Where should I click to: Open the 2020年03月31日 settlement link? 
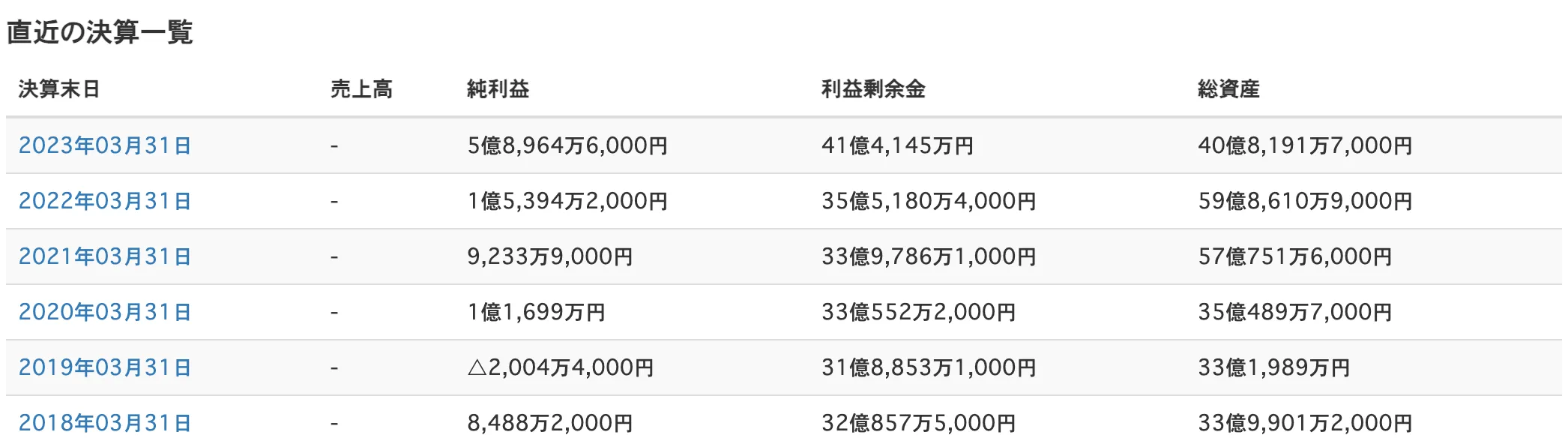click(x=105, y=312)
